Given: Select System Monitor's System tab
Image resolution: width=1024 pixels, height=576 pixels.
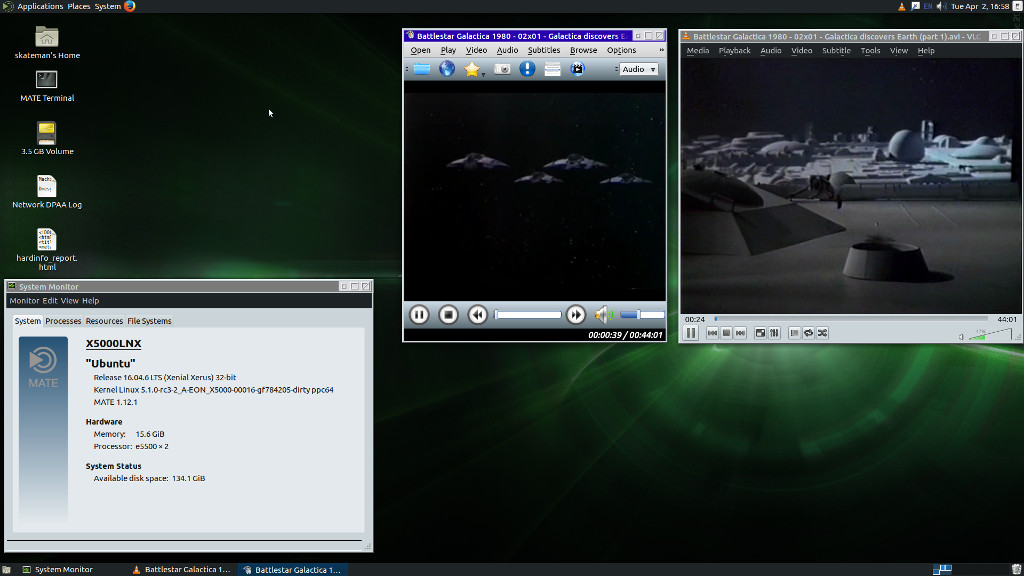Looking at the screenshot, I should pyautogui.click(x=27, y=321).
